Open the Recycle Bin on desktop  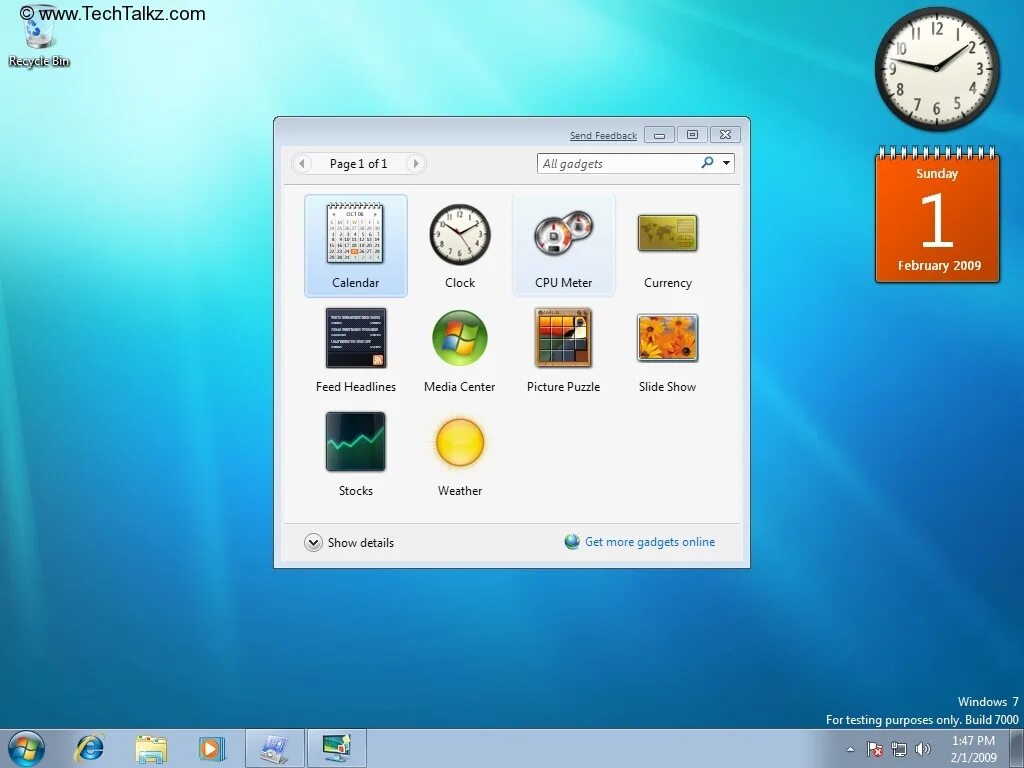[39, 37]
